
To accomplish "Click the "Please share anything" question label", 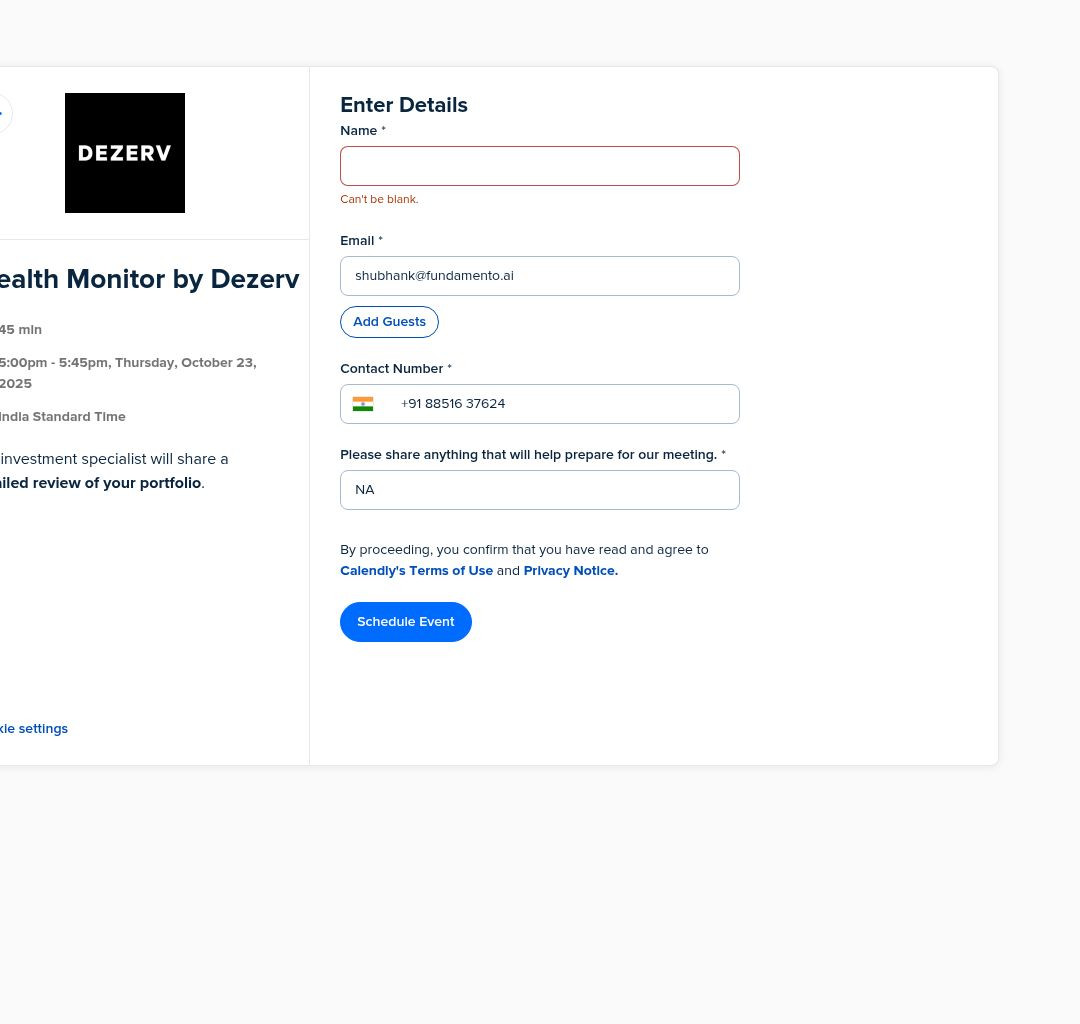I will (x=528, y=455).
